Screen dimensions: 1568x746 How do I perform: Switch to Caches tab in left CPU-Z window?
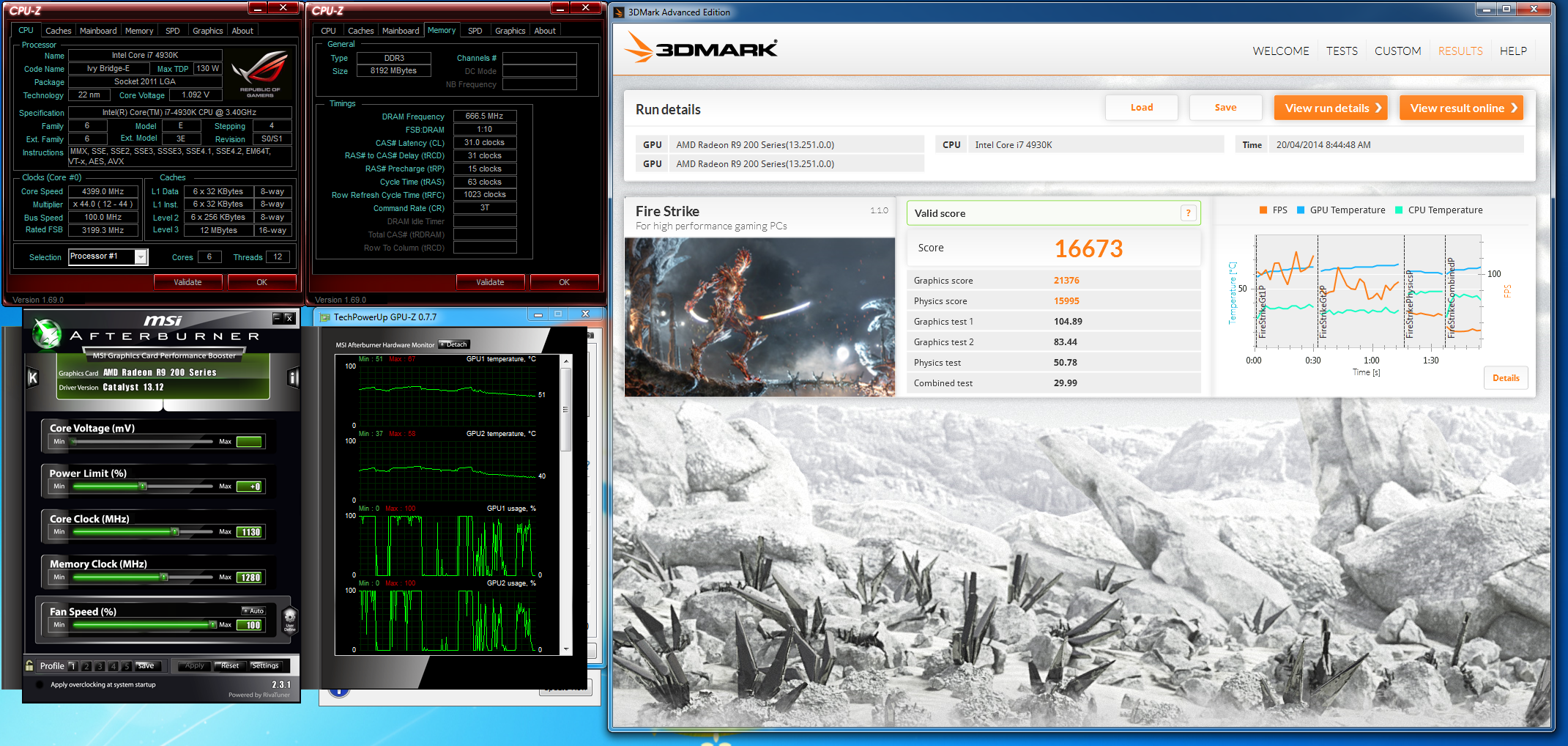tap(58, 31)
